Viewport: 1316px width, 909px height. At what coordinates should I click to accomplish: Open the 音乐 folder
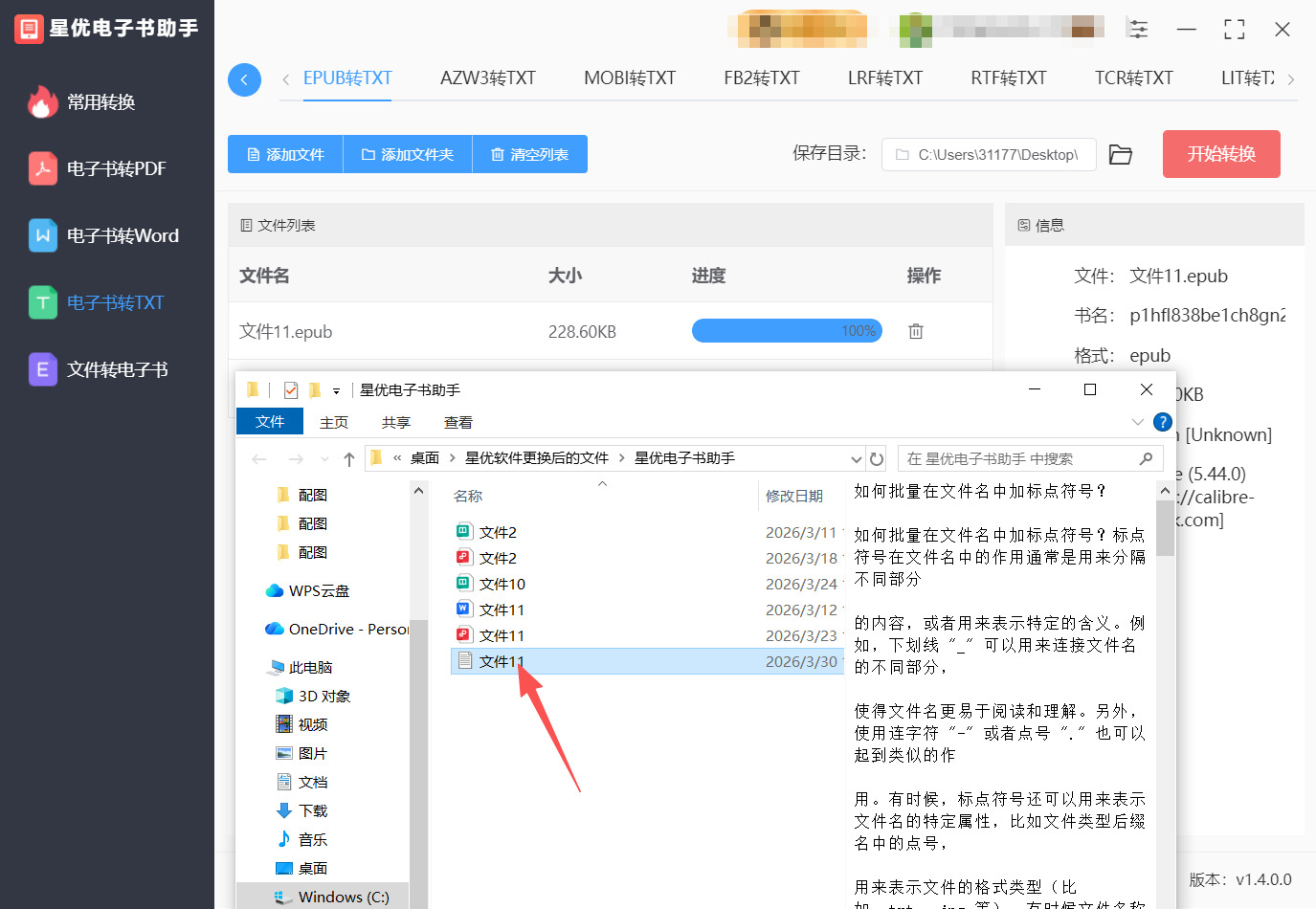point(301,840)
